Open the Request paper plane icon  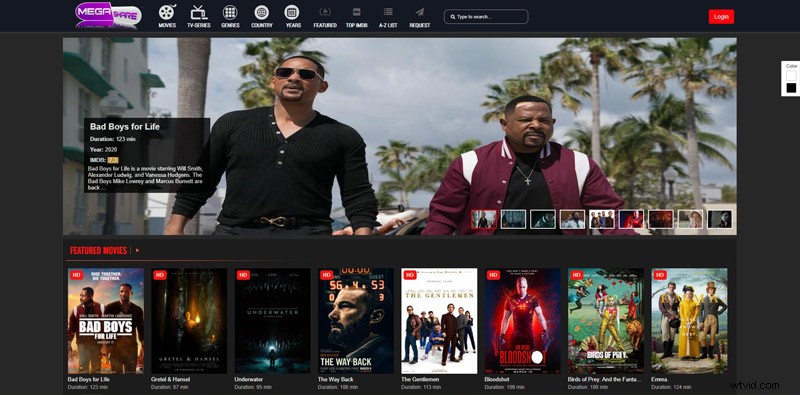tap(419, 12)
